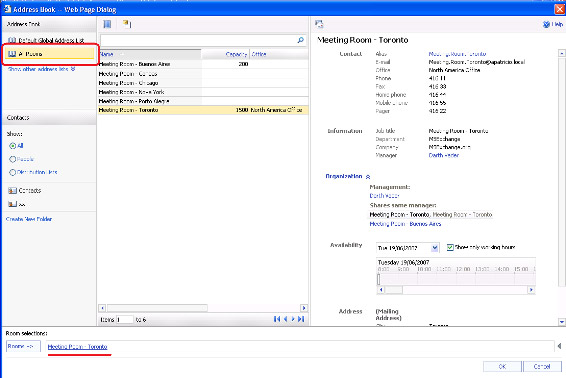Open the folder listed below Contacts

[17, 204]
